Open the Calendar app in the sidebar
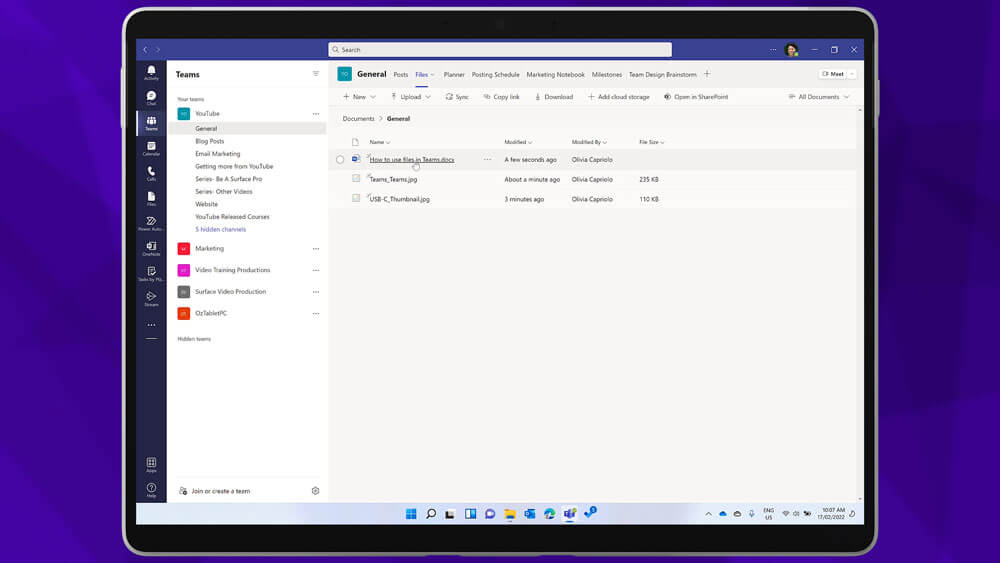 (x=151, y=148)
